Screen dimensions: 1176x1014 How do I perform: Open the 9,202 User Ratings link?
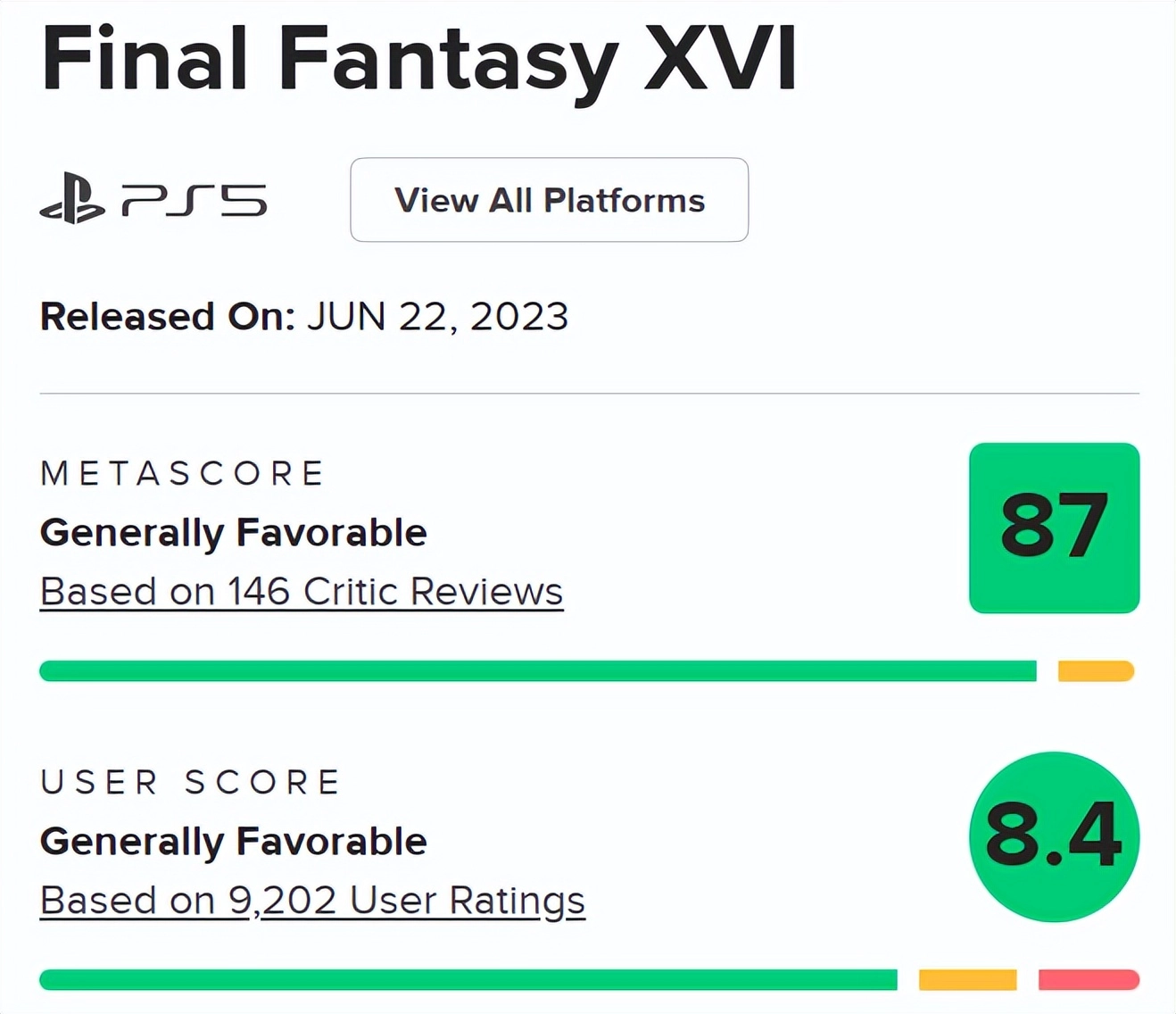(312, 901)
